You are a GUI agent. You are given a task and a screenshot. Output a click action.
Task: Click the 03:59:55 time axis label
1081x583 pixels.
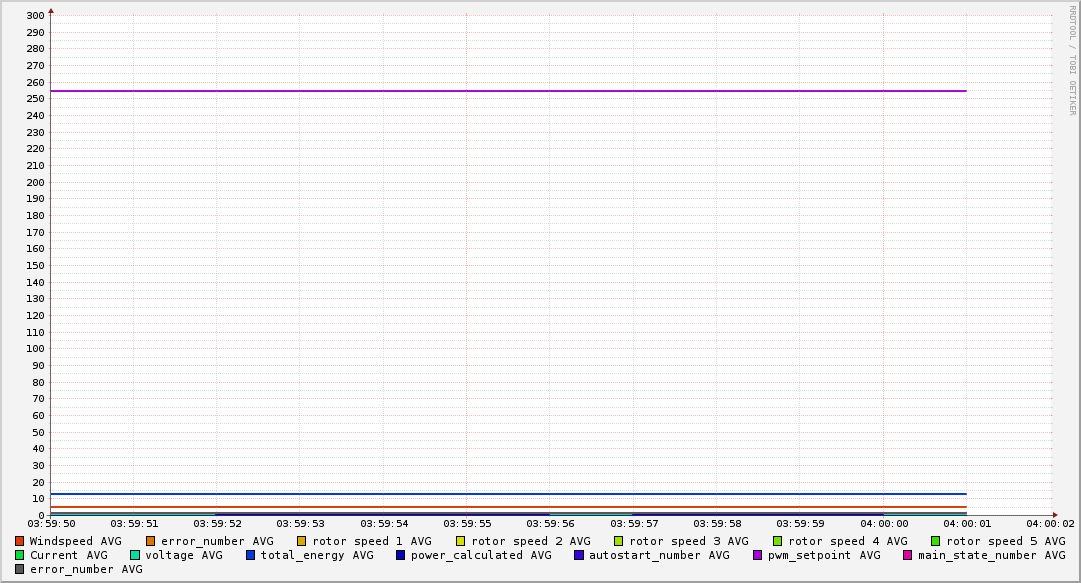[467, 523]
